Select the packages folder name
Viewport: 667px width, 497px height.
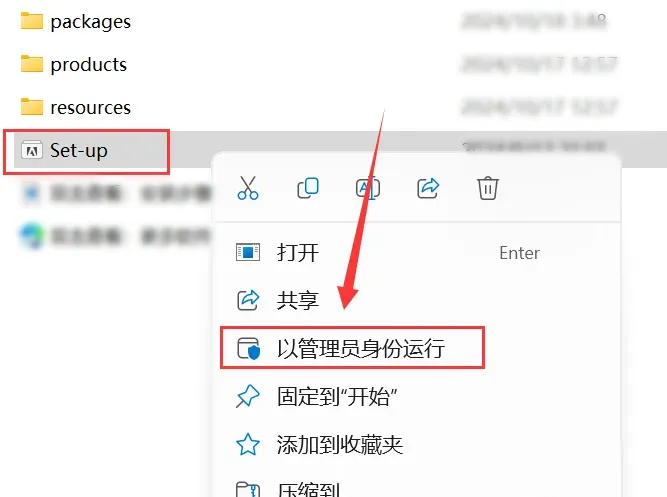tap(91, 22)
